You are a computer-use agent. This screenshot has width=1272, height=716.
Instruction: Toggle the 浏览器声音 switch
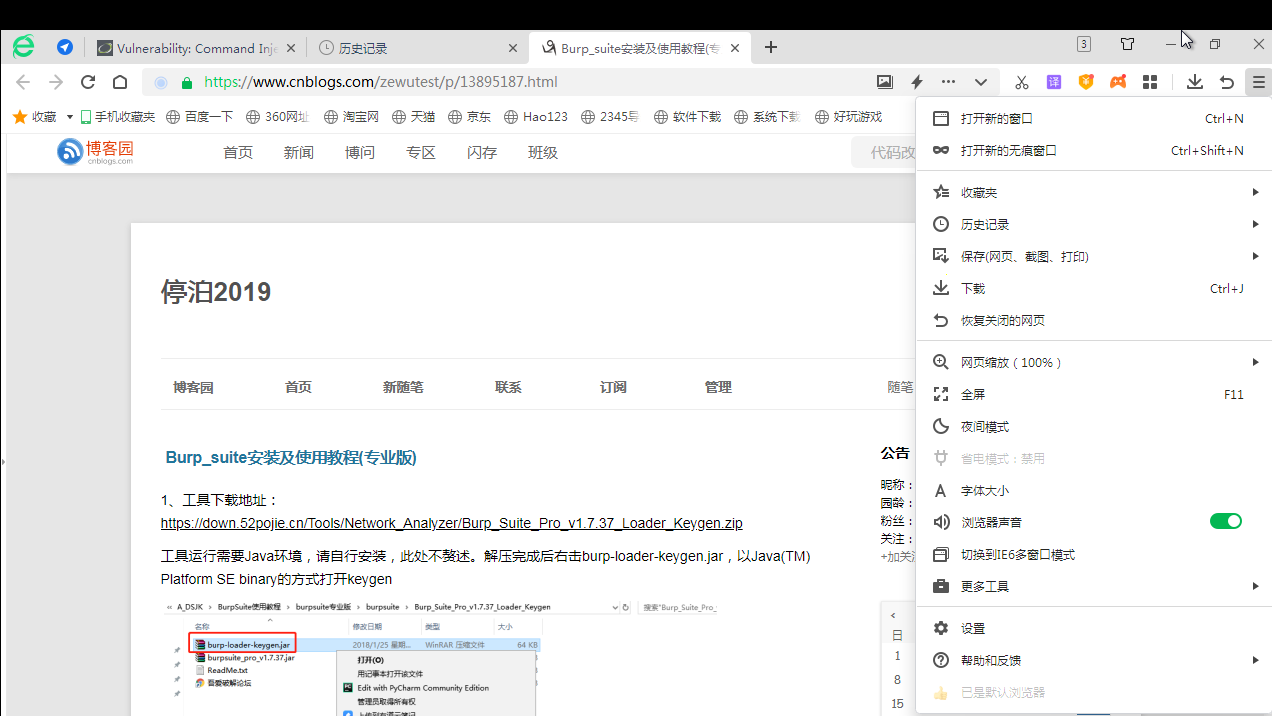[x=1226, y=521]
